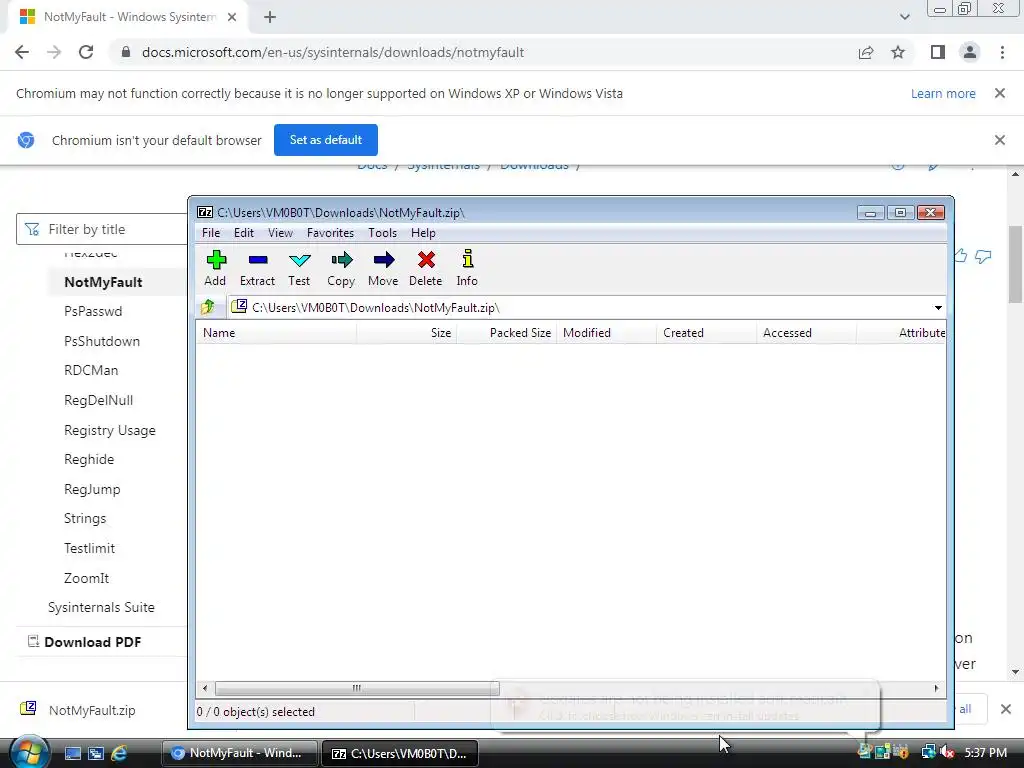
Task: Open Strings in the sidebar
Action: [x=85, y=519]
